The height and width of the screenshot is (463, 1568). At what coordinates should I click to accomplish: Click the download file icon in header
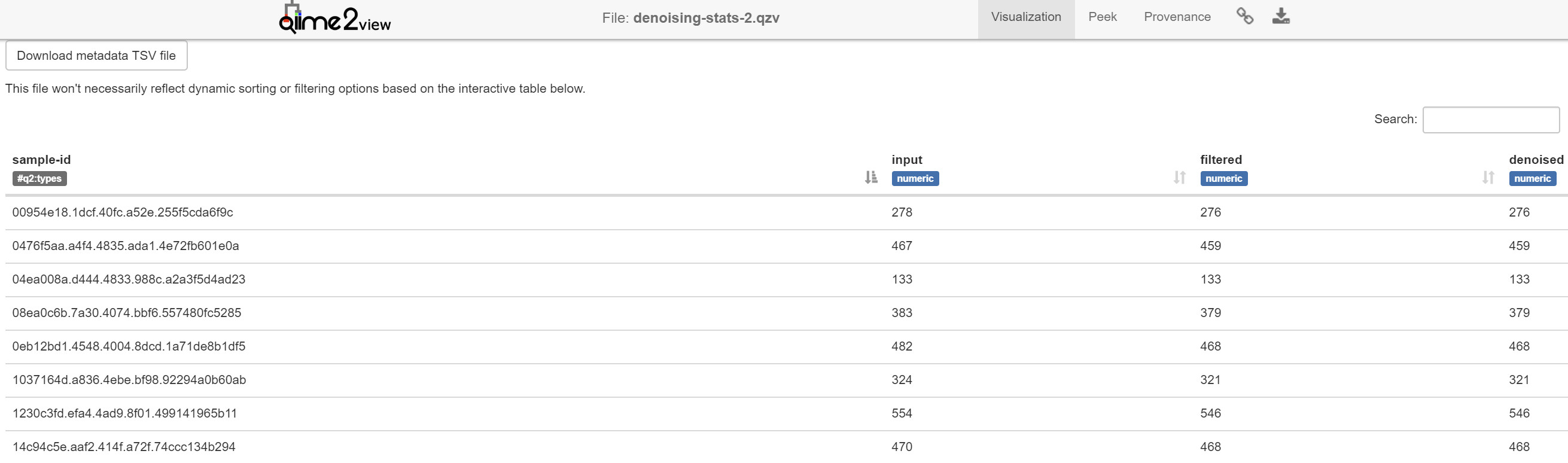(x=1281, y=16)
